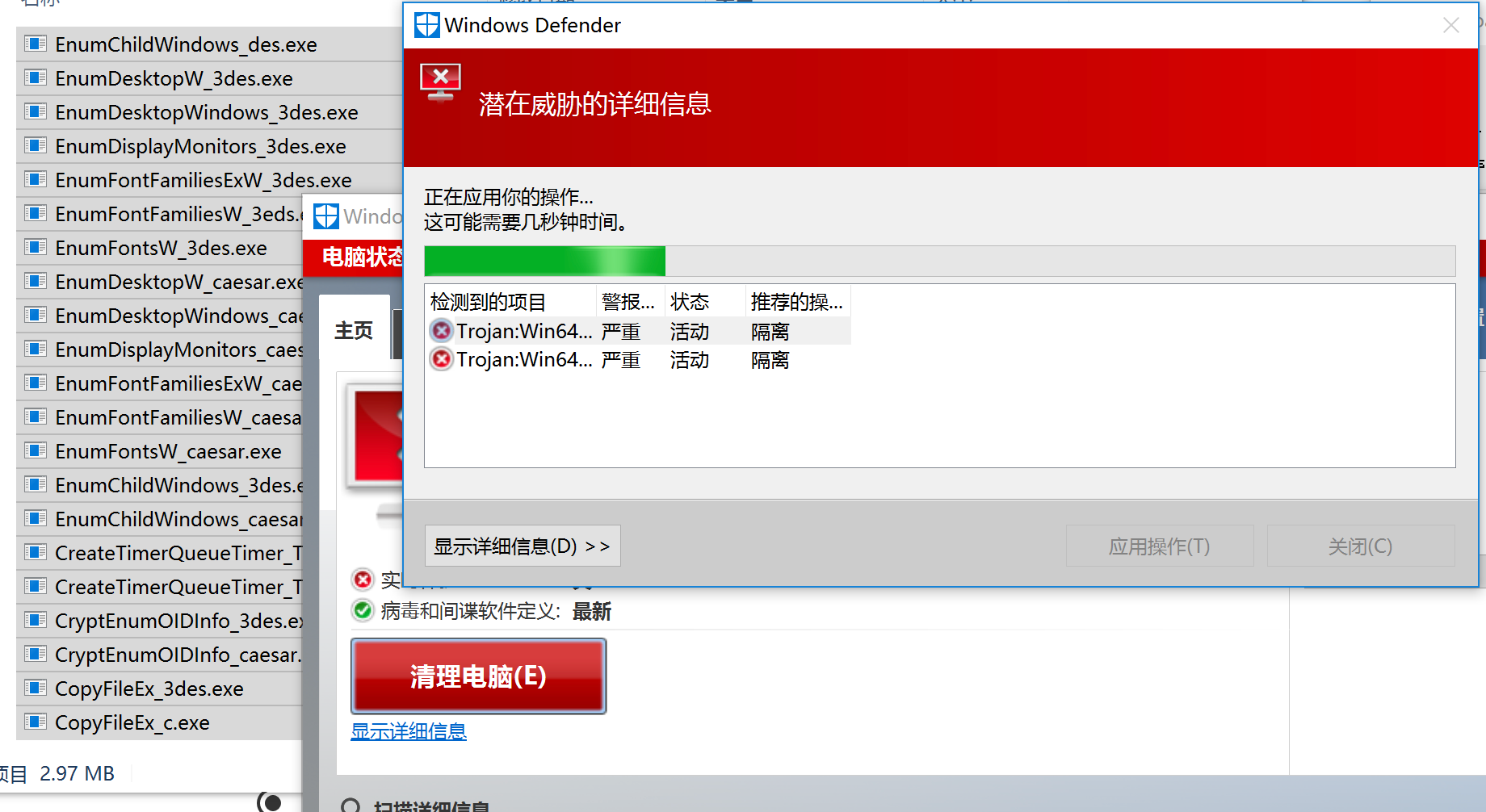
Task: Click the magnifier icon for scan details
Action: 351,805
